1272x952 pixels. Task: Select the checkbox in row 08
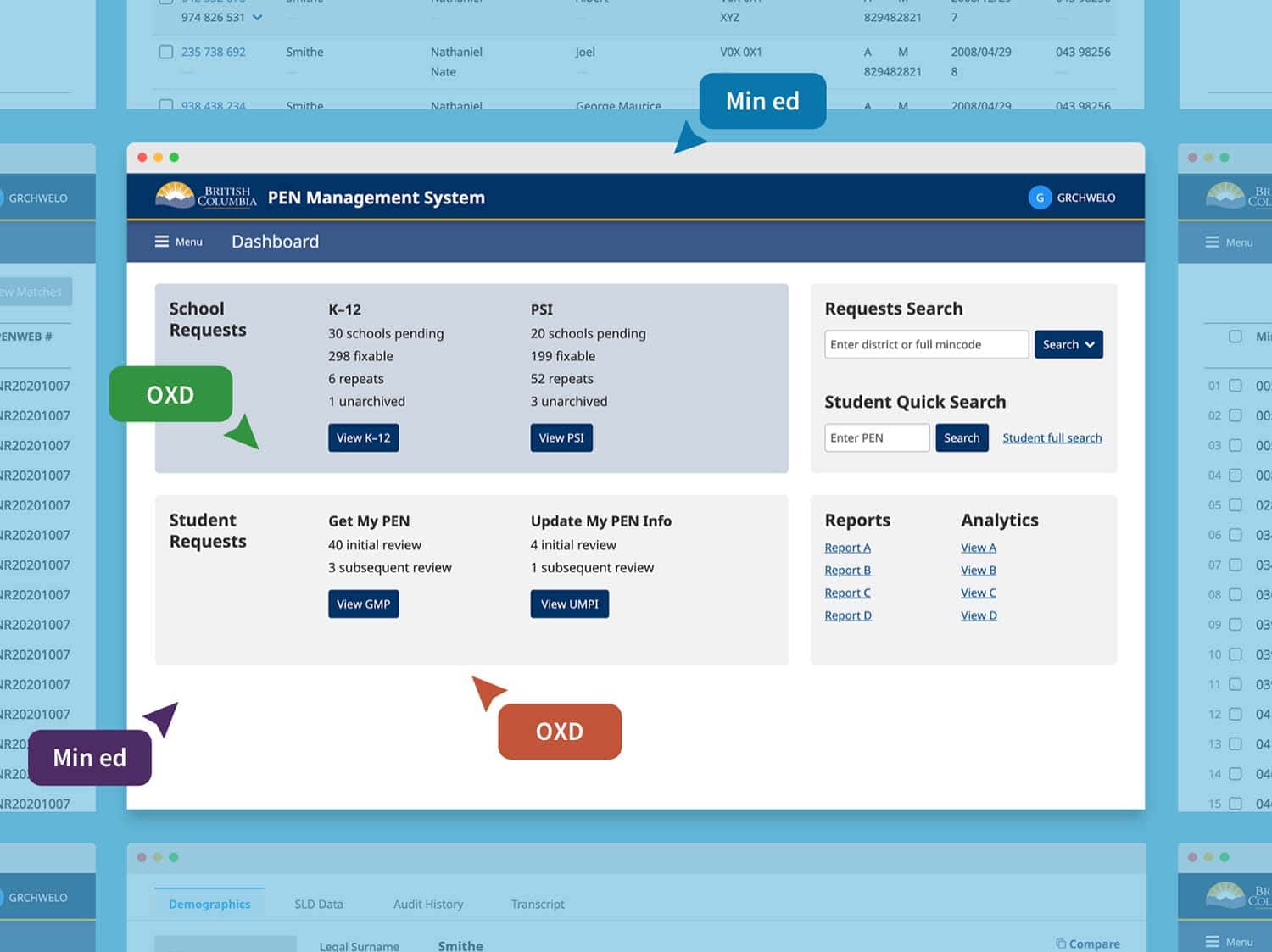1236,594
